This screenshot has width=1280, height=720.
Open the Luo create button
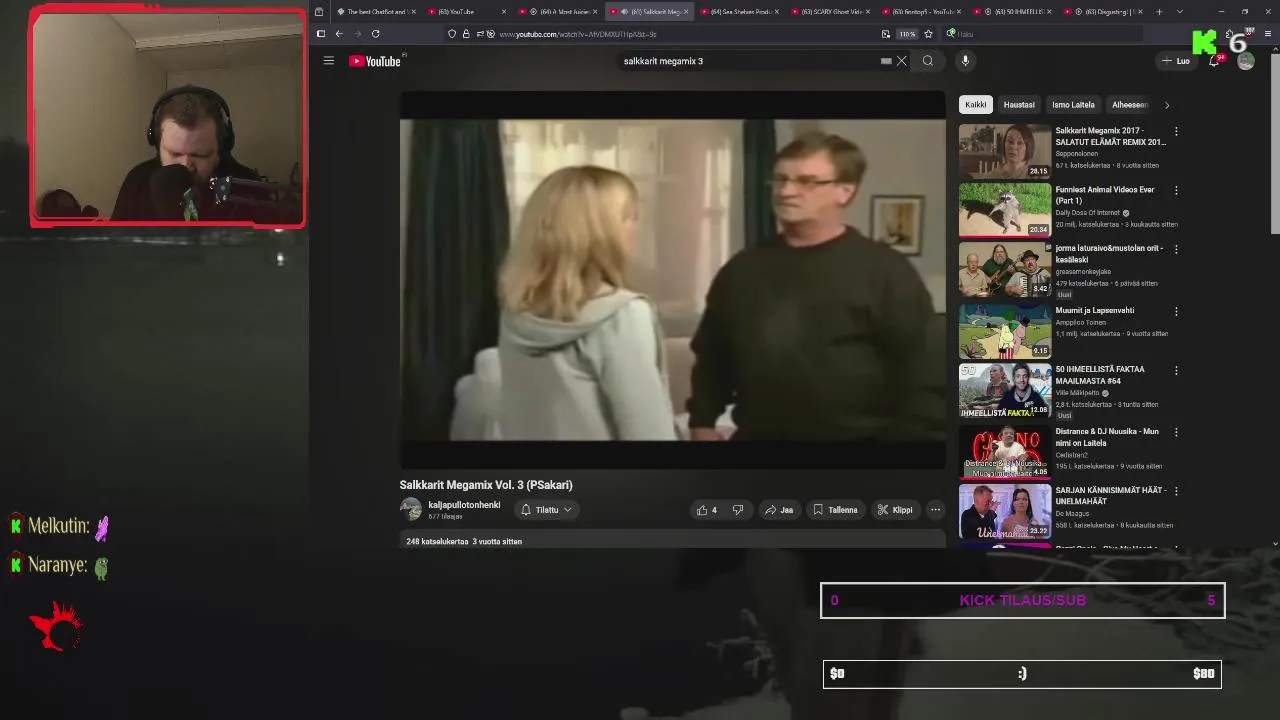coord(1175,61)
